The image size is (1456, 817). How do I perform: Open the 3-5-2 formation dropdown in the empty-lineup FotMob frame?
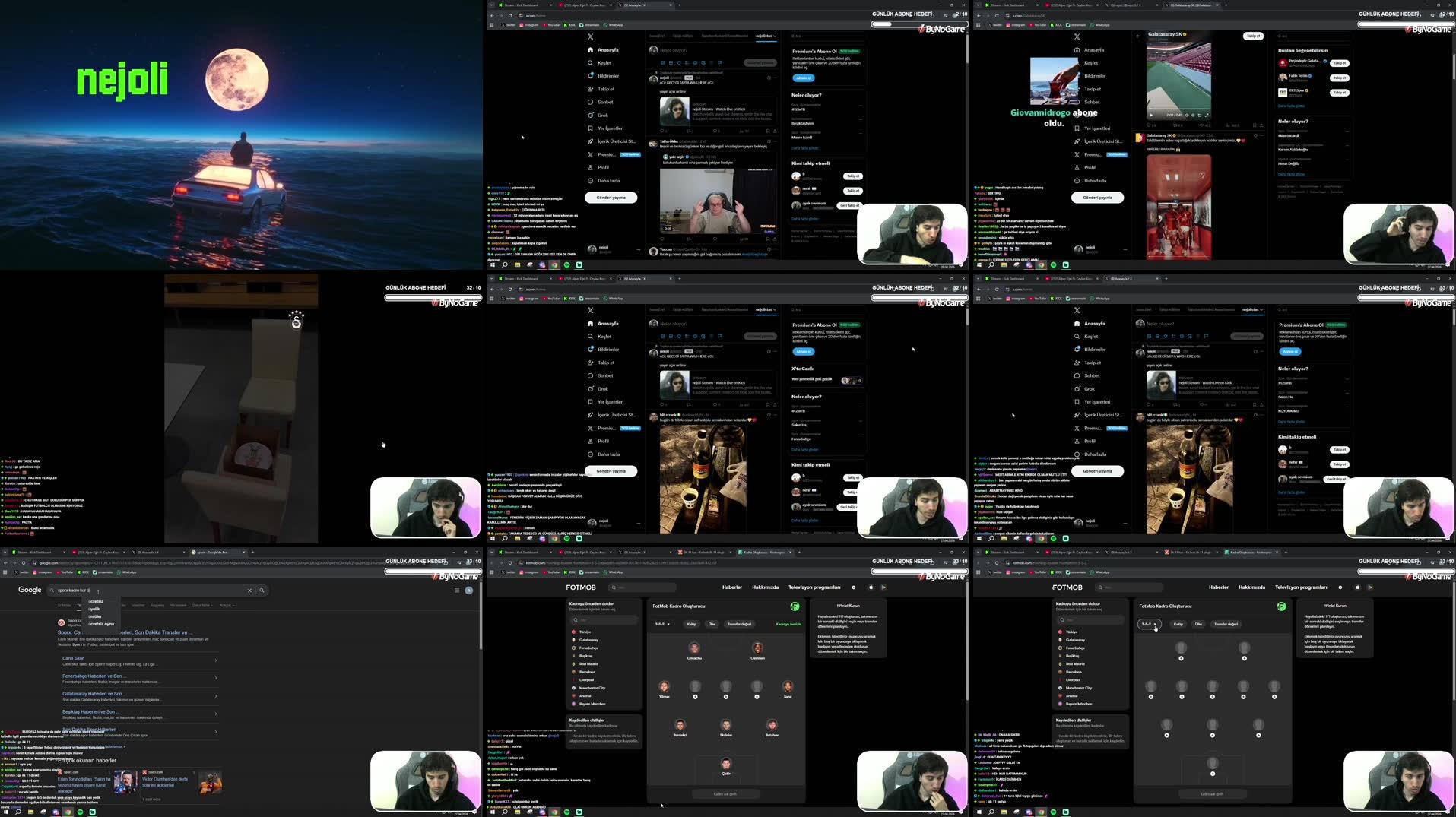tap(1149, 625)
